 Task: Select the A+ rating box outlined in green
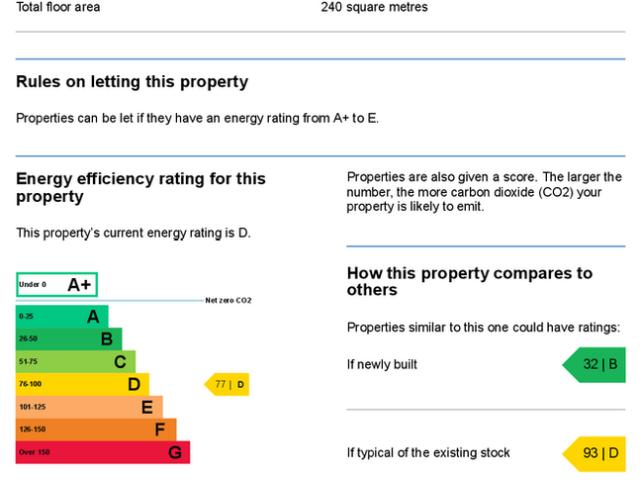click(56, 285)
